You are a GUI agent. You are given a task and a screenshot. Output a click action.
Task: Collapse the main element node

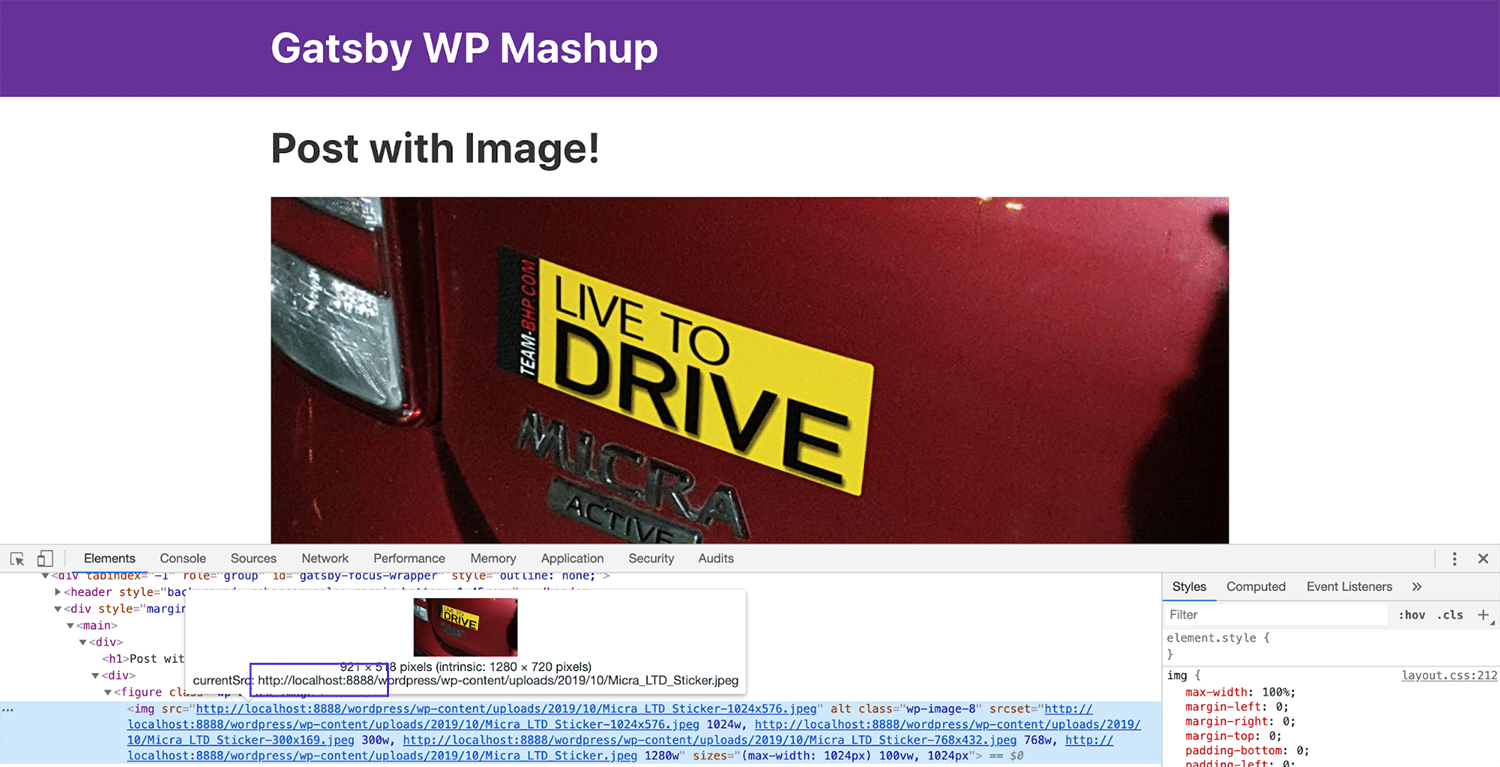[x=71, y=626]
